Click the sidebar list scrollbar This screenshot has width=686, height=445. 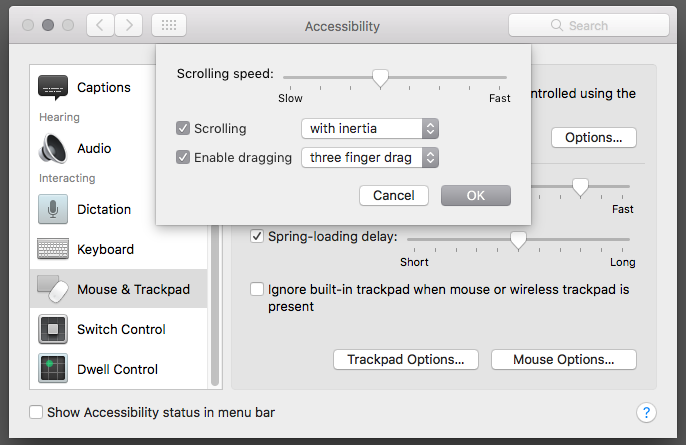(x=215, y=305)
